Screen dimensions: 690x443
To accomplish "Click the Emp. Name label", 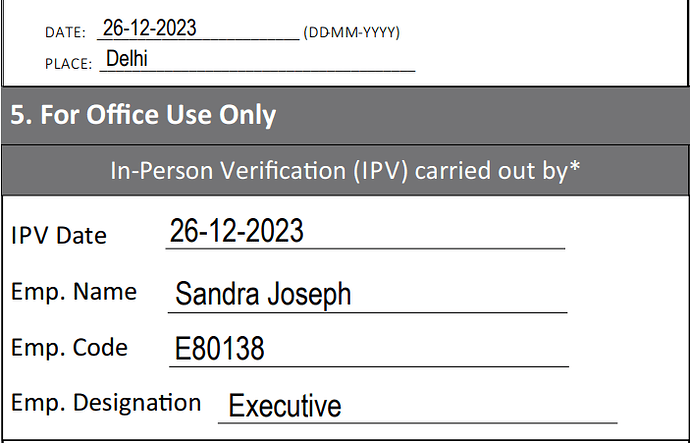I will click(x=74, y=292).
